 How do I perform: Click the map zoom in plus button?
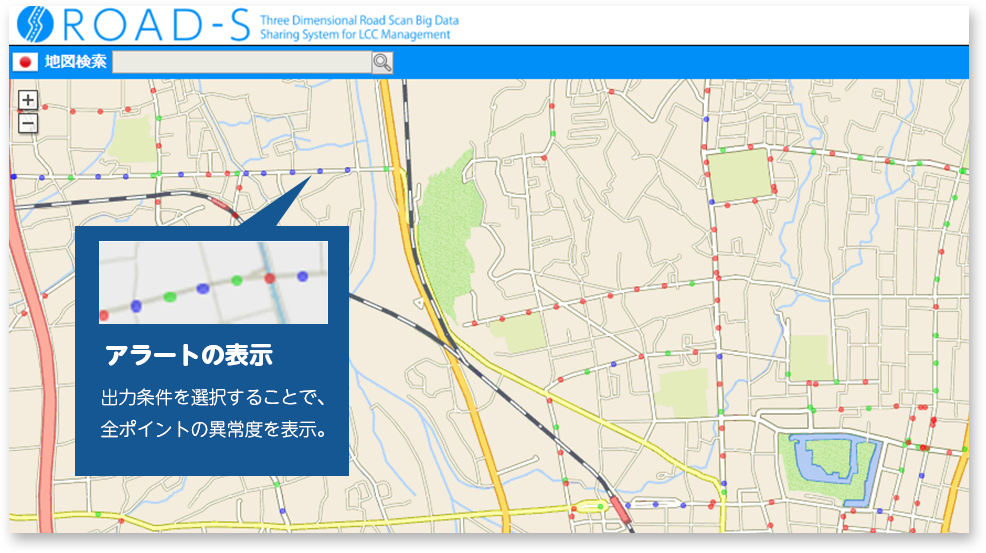click(28, 100)
